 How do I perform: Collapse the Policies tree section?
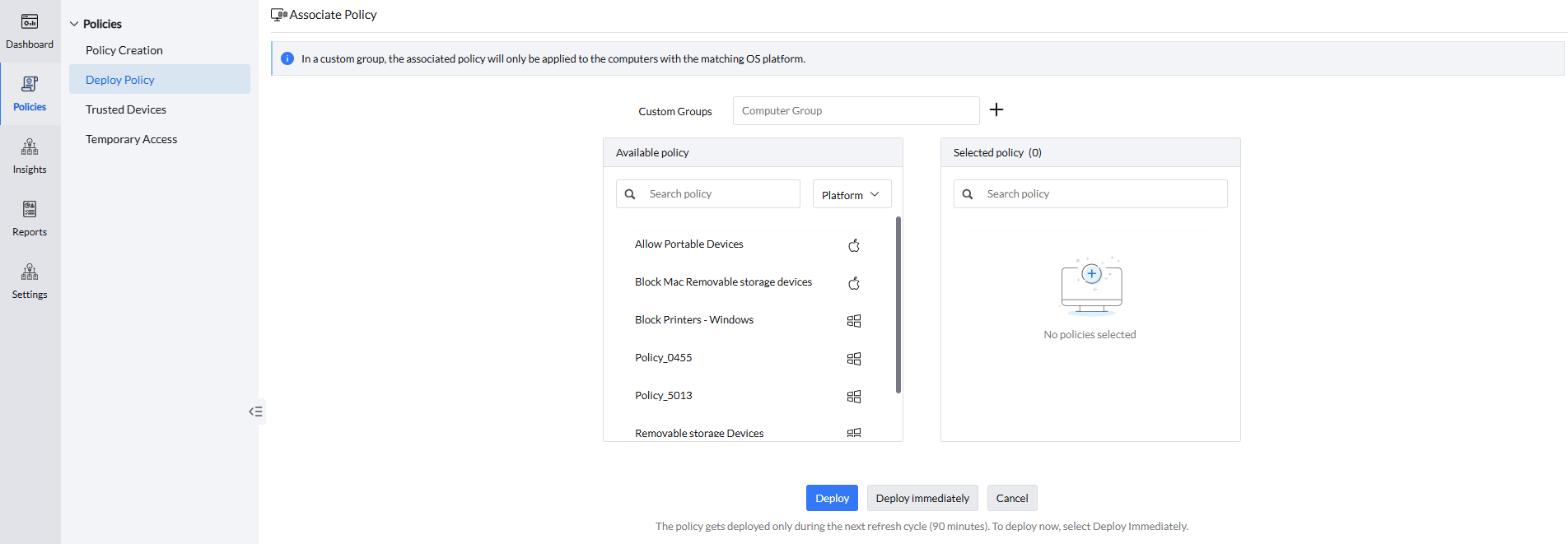75,24
